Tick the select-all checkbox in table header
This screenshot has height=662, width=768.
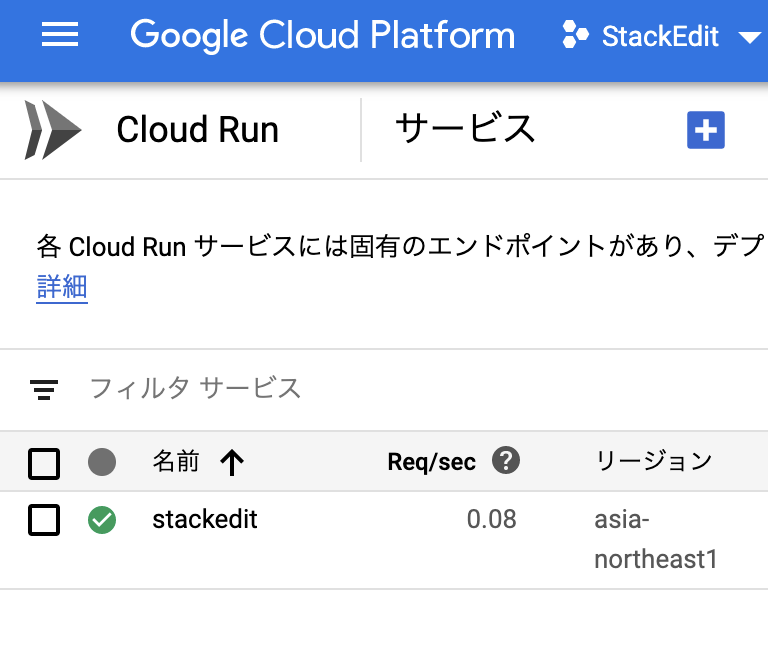44,463
